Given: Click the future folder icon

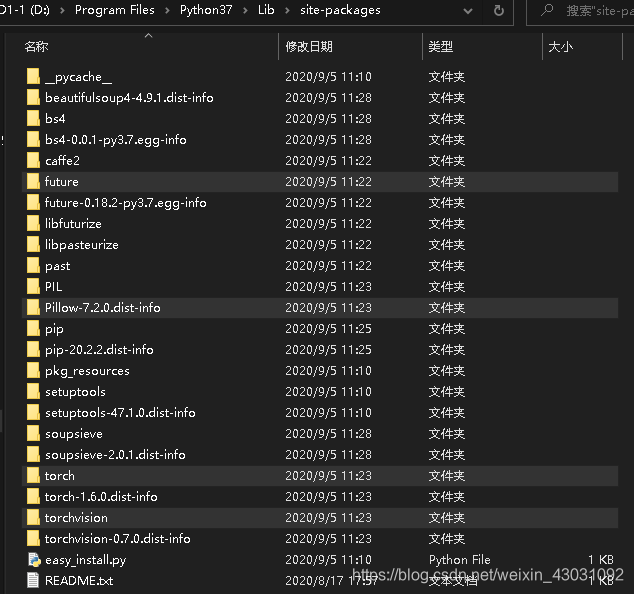Looking at the screenshot, I should point(33,182).
